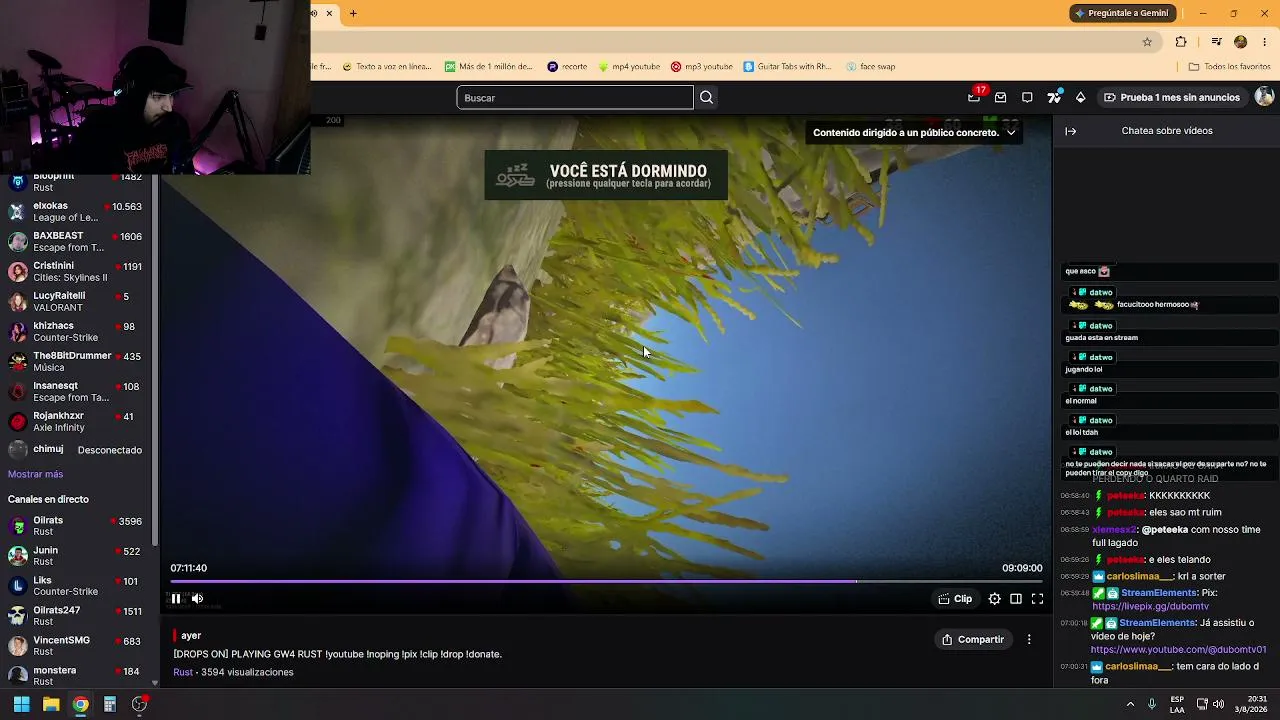The image size is (1280, 720).
Task: Seek on the video progress bar
Action: [606, 581]
